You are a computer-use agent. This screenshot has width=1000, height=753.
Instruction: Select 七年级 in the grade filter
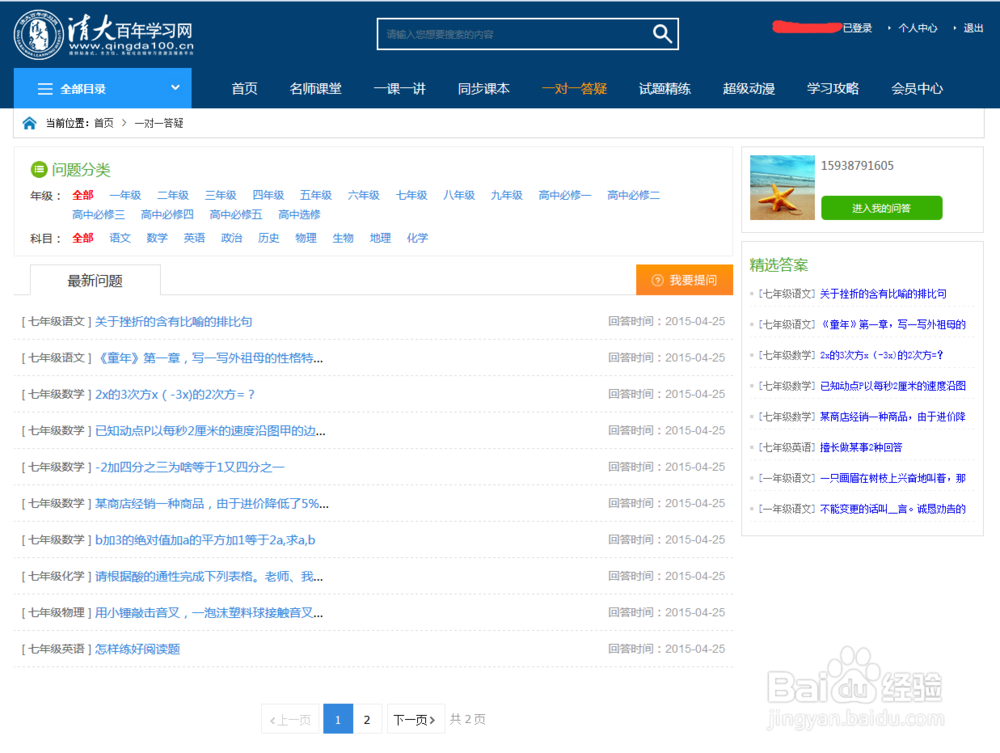[411, 195]
